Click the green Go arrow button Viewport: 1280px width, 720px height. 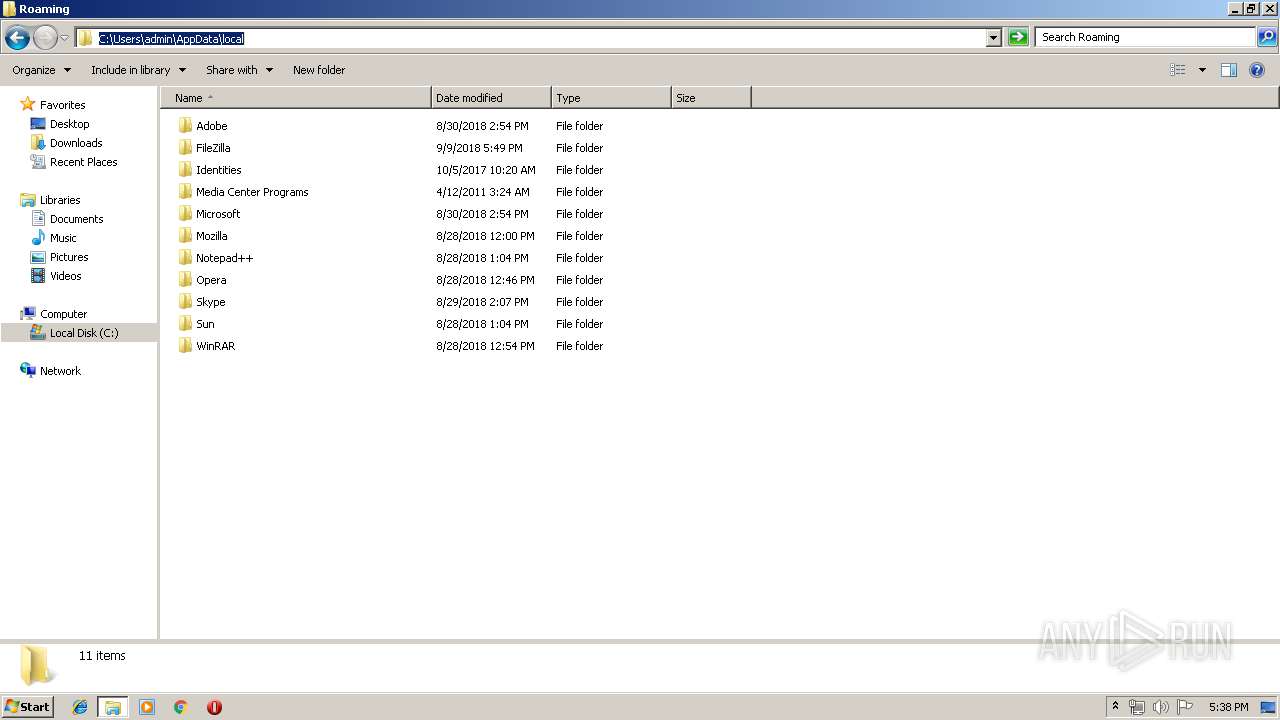pos(1018,38)
